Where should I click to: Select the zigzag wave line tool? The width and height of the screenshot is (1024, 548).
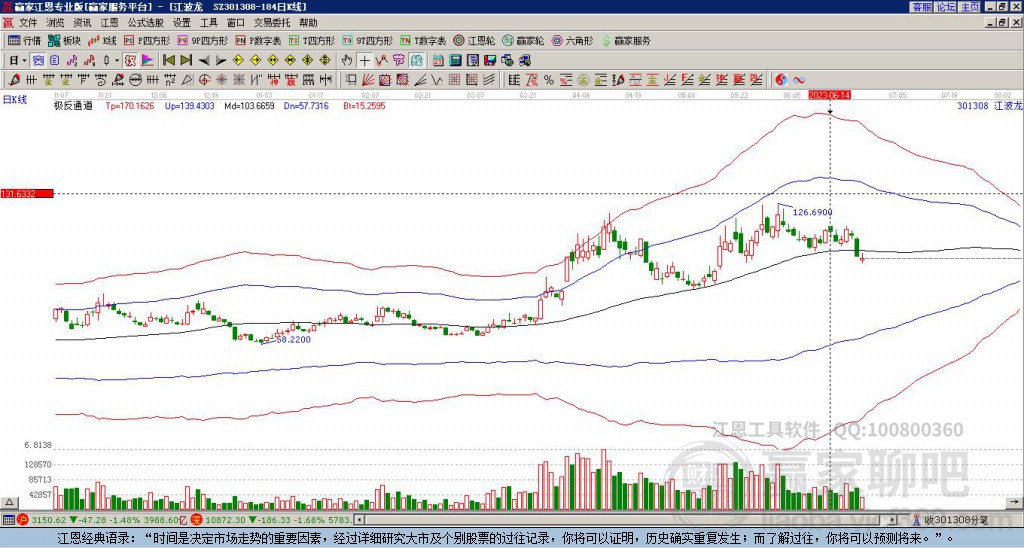(x=437, y=80)
